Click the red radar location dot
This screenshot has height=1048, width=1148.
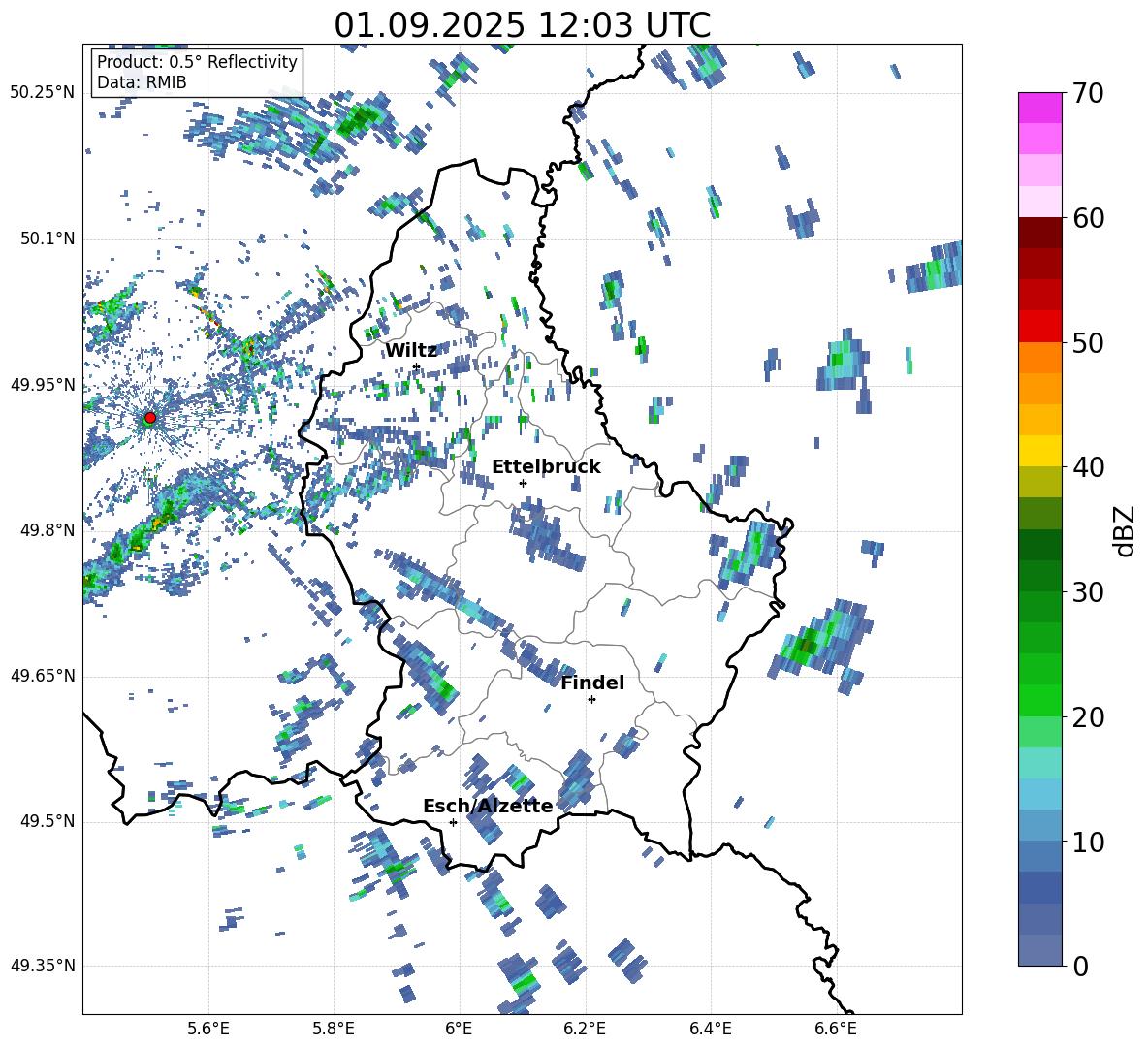(x=150, y=418)
